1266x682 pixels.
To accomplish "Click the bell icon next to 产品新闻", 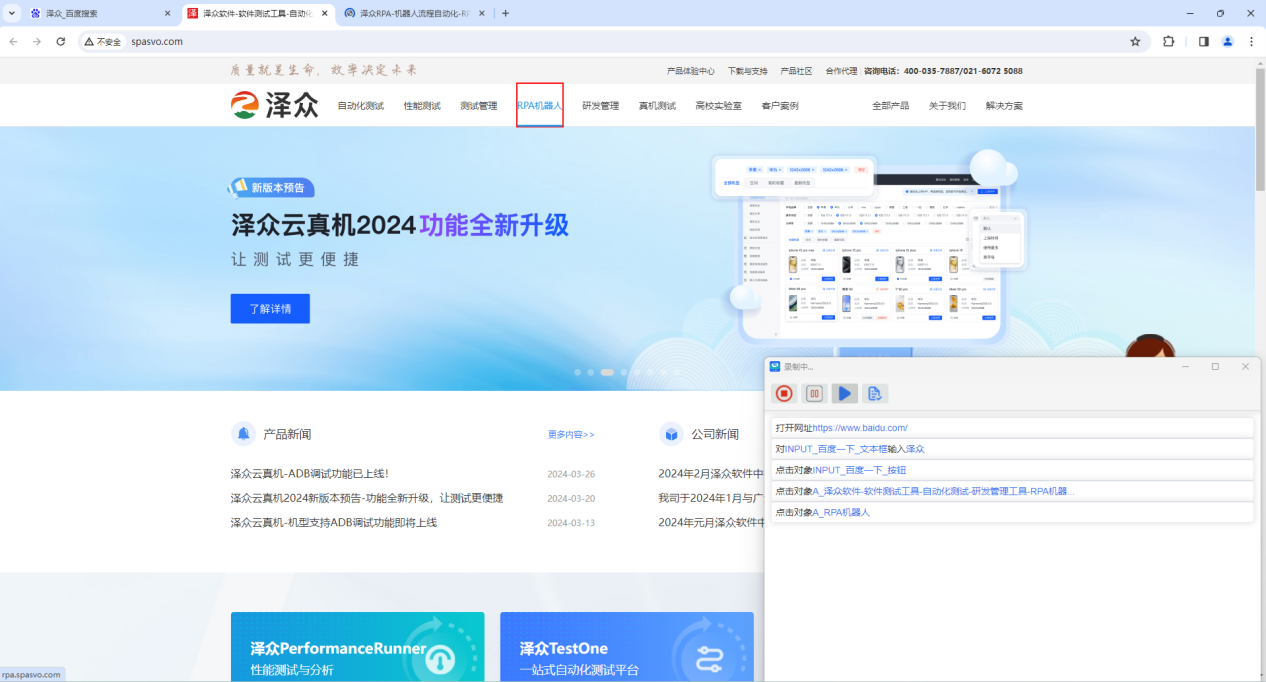I will (243, 434).
